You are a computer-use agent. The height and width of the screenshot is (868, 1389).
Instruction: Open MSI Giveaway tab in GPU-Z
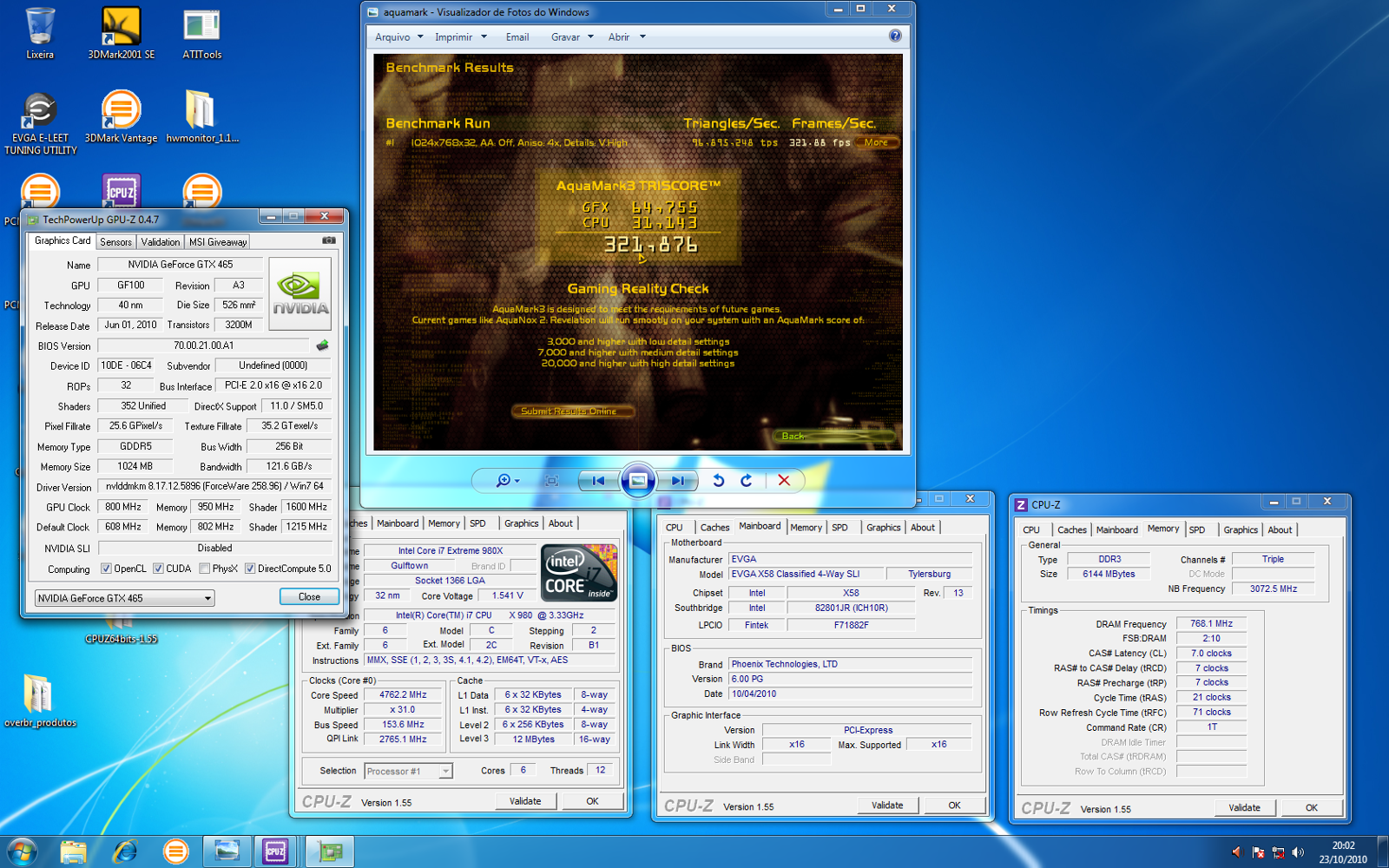(217, 242)
